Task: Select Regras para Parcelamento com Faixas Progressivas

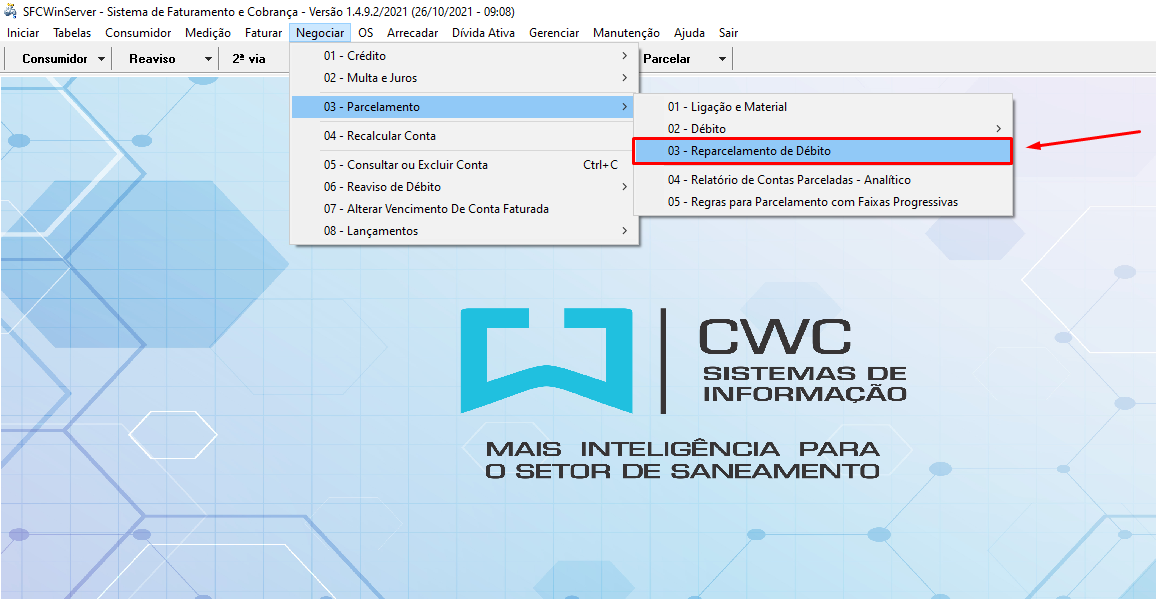Action: click(812, 202)
